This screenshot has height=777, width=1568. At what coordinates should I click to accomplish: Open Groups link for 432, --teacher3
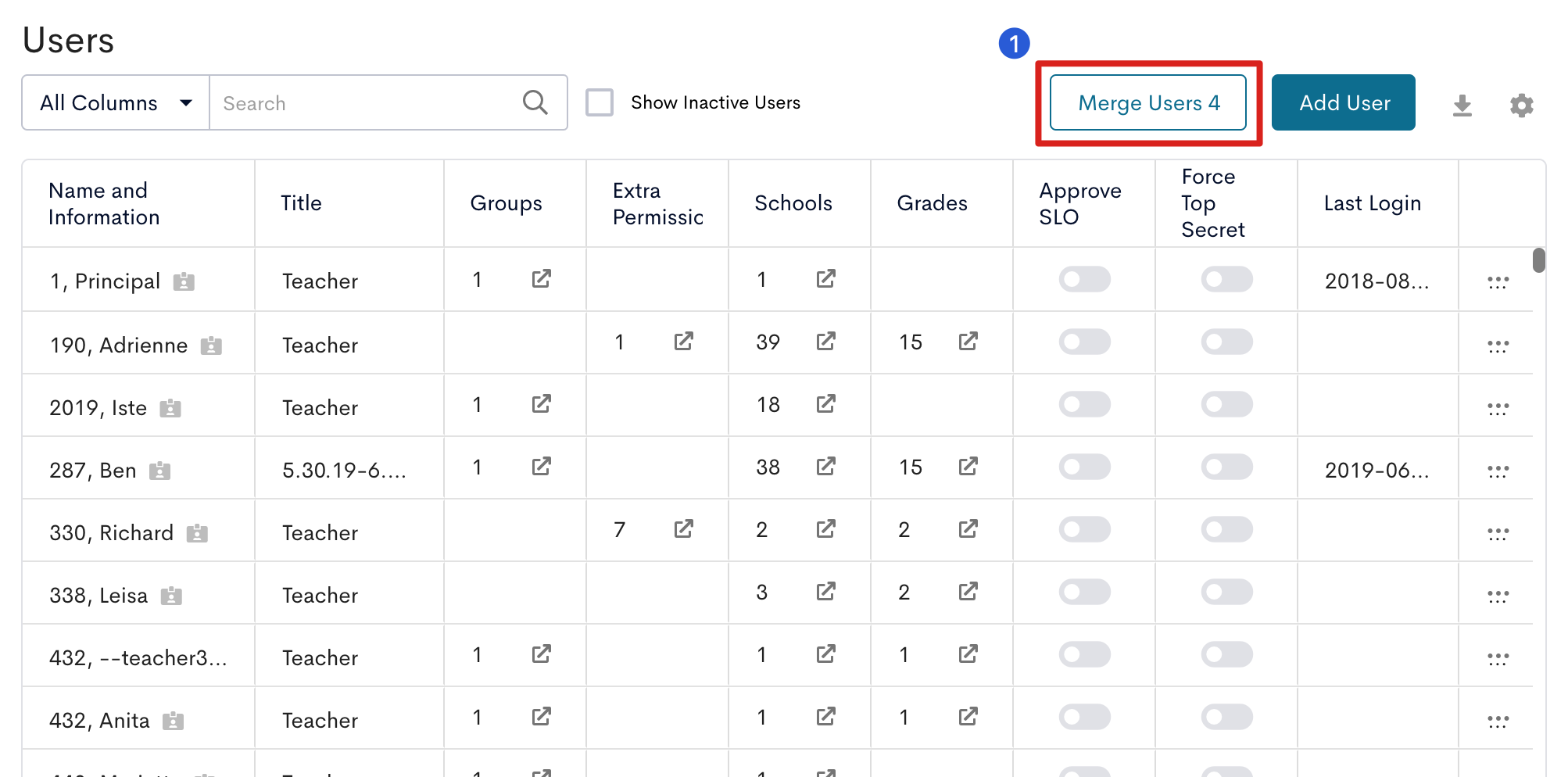pos(542,654)
